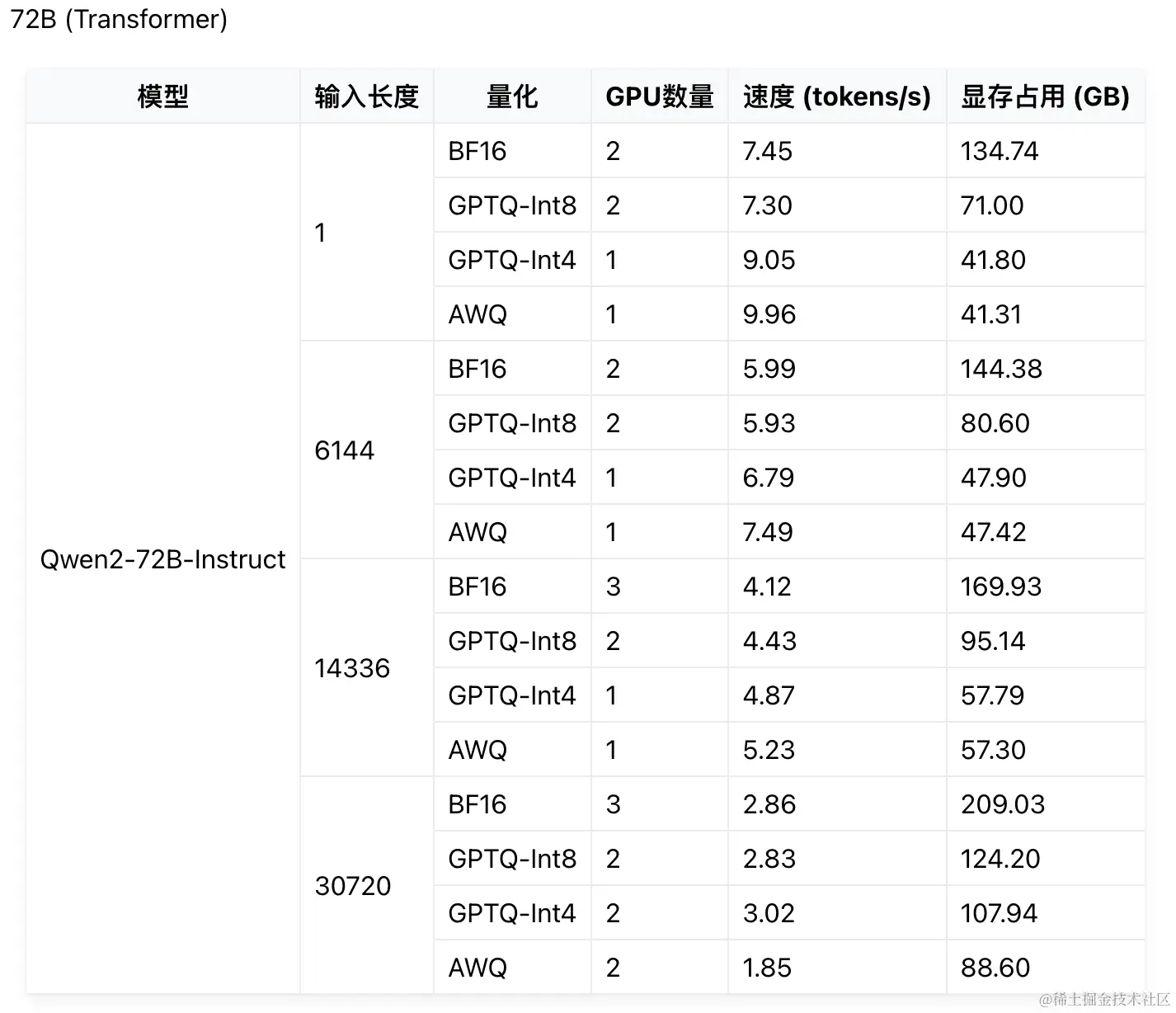Select the speed value '9.96'
This screenshot has height=1013, width=1176.
(x=769, y=314)
